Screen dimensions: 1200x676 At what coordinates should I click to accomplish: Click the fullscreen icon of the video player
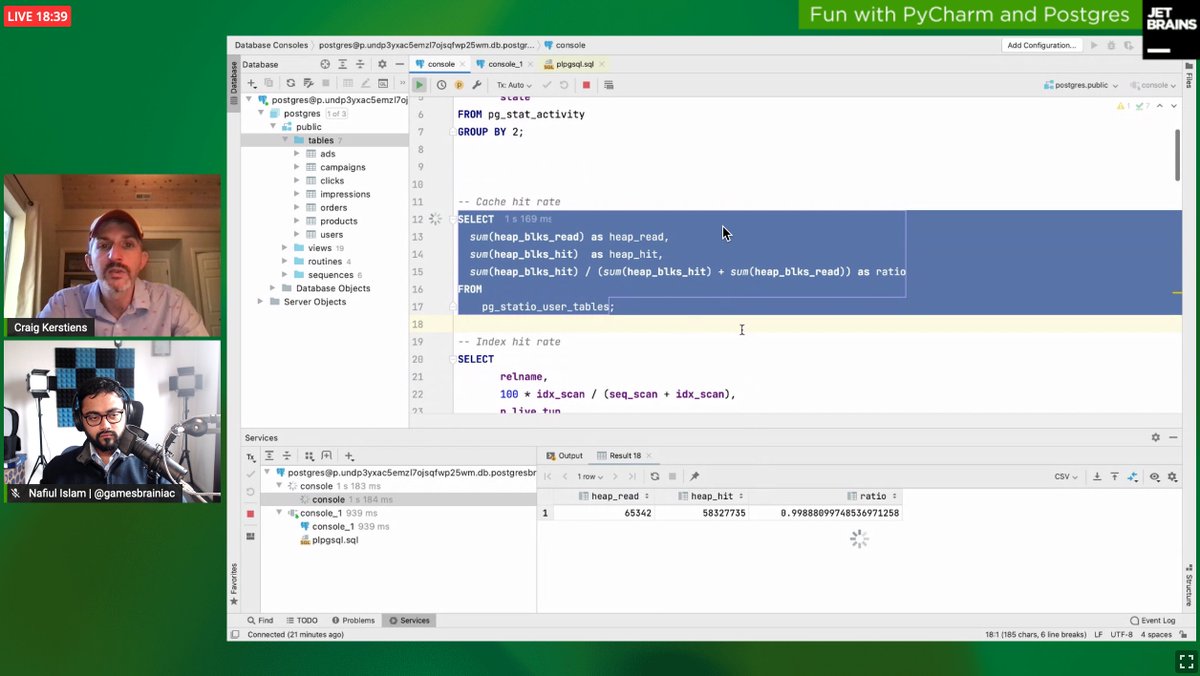(x=1186, y=661)
